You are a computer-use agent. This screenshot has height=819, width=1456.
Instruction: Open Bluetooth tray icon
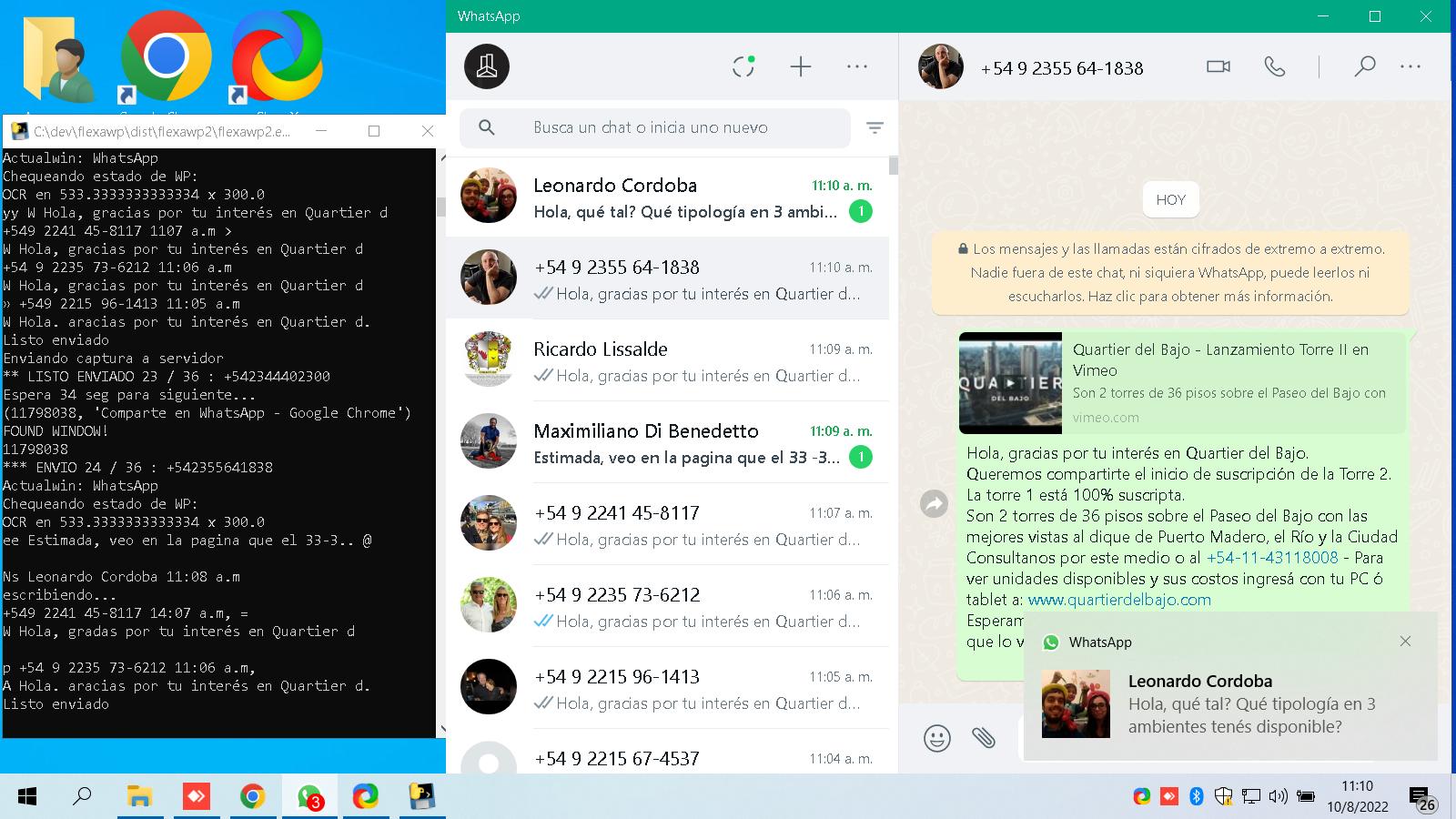coord(1197,797)
